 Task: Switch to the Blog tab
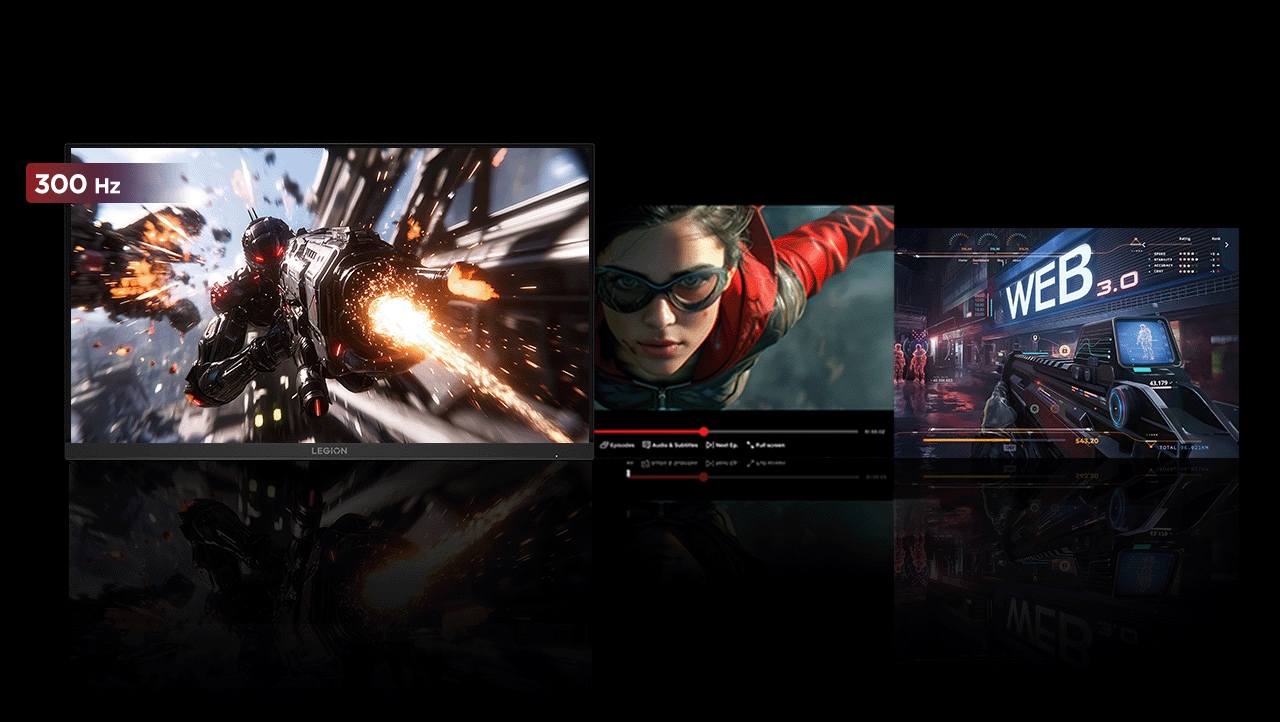(999, 260)
